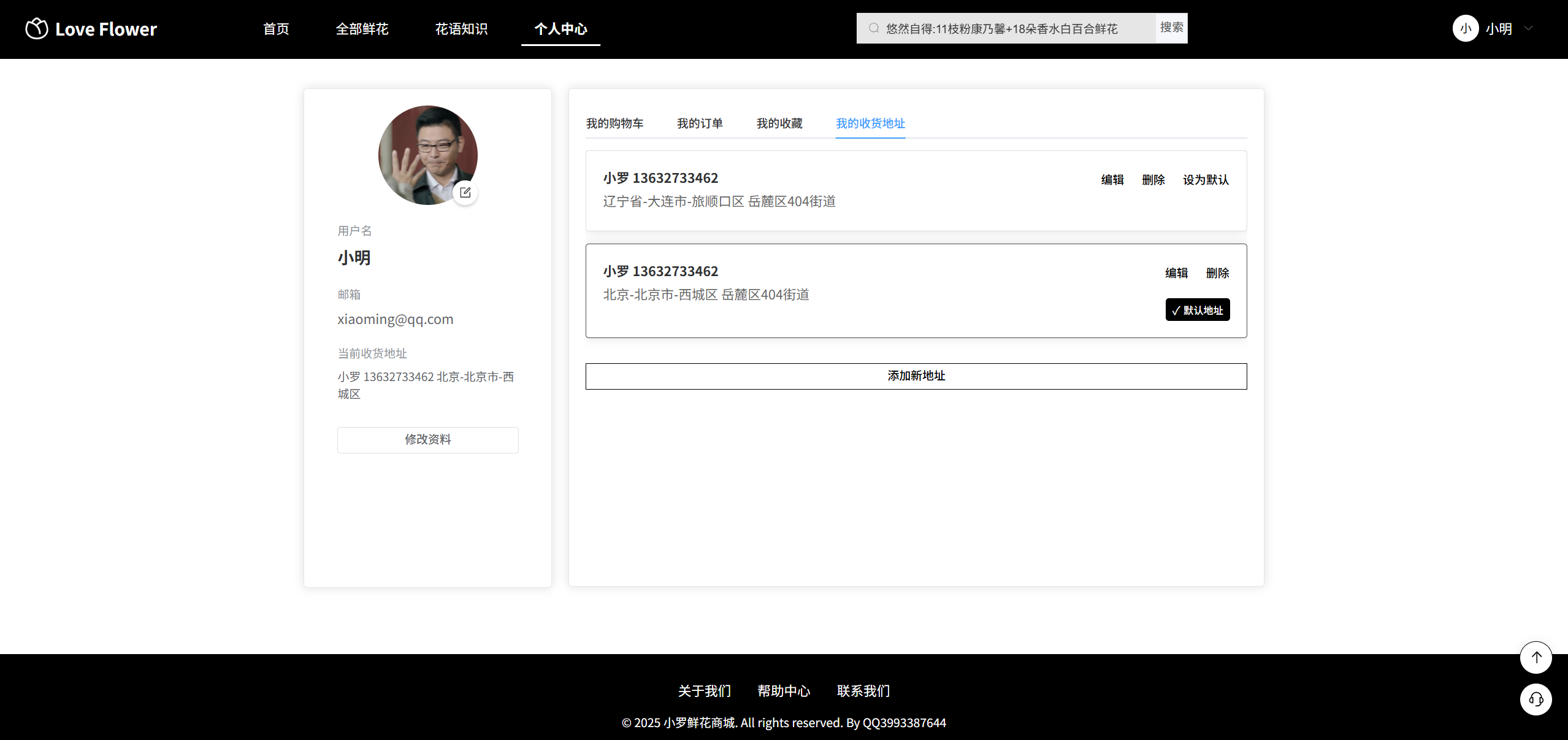Set the Liaoning address as default
This screenshot has width=1568, height=740.
(x=1205, y=180)
